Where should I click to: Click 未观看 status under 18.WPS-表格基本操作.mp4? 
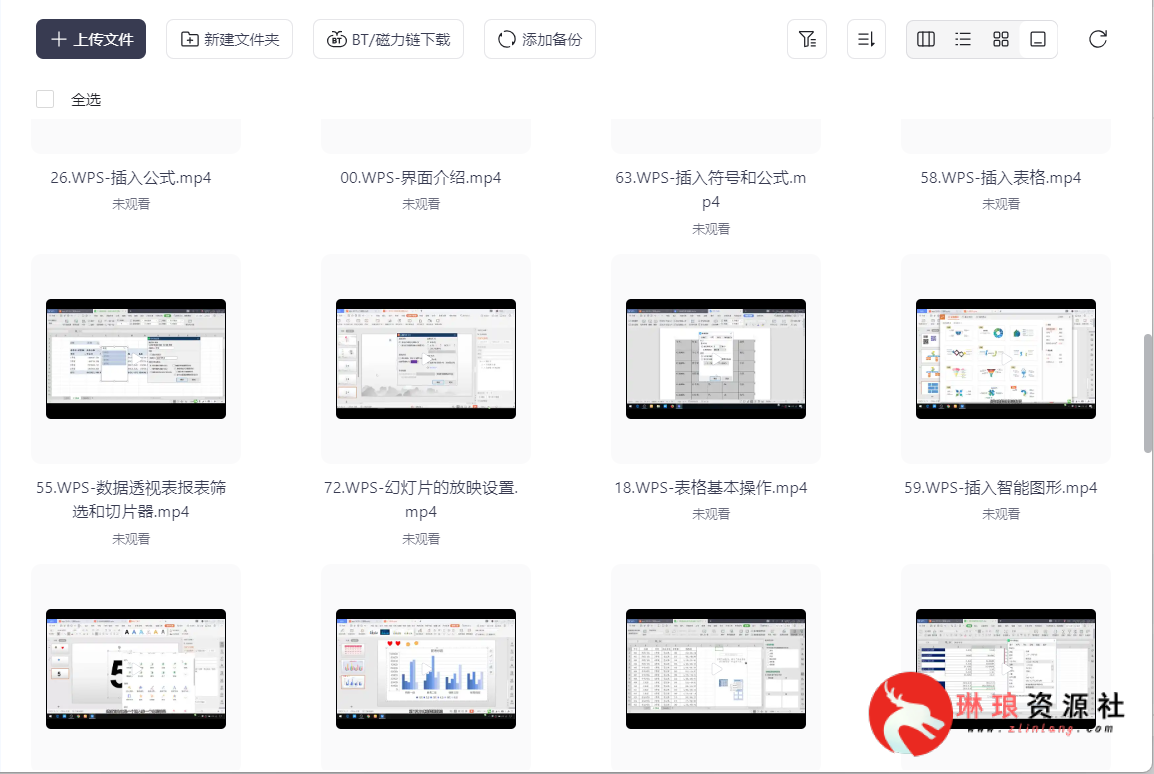point(711,514)
